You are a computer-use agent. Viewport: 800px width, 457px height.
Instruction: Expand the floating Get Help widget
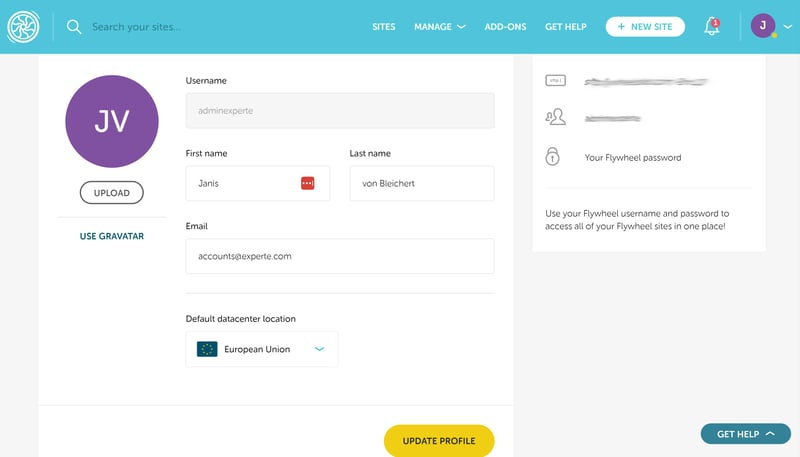coord(745,434)
